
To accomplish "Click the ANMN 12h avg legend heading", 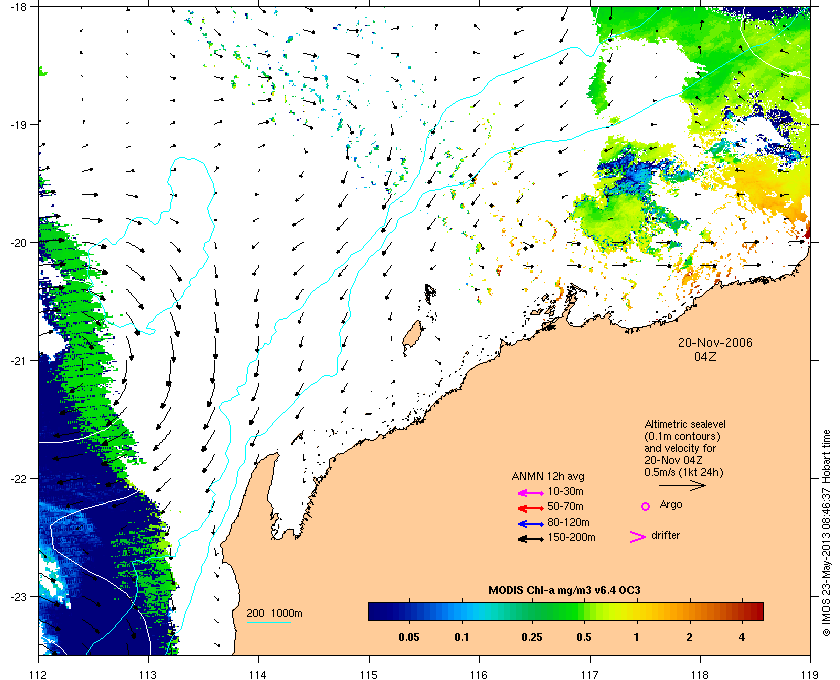I will (x=548, y=476).
